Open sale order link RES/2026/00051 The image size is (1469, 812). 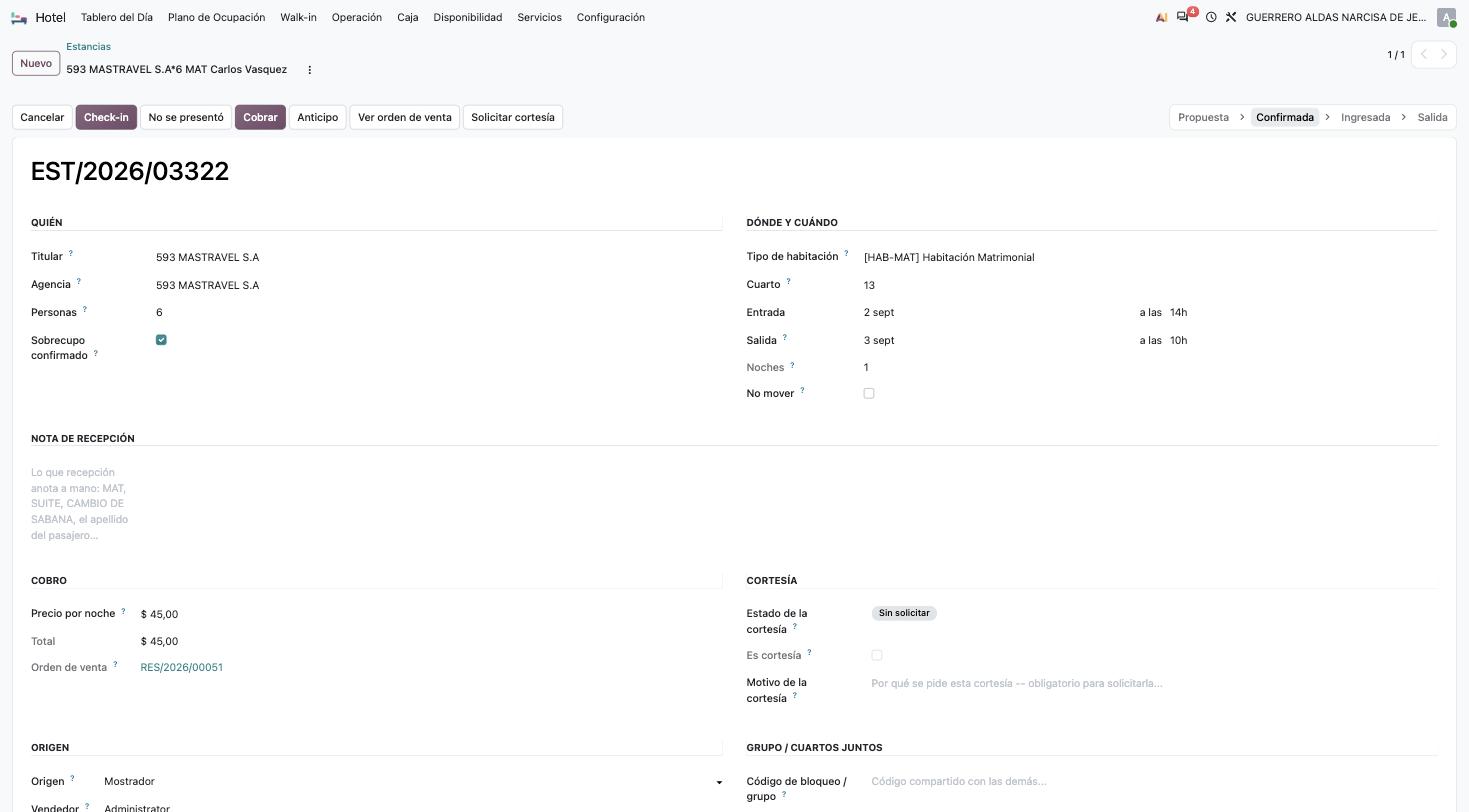pos(182,667)
